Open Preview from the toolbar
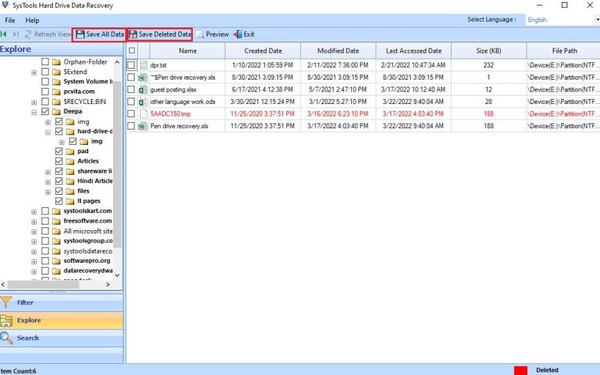The width and height of the screenshot is (600, 375). [212, 34]
